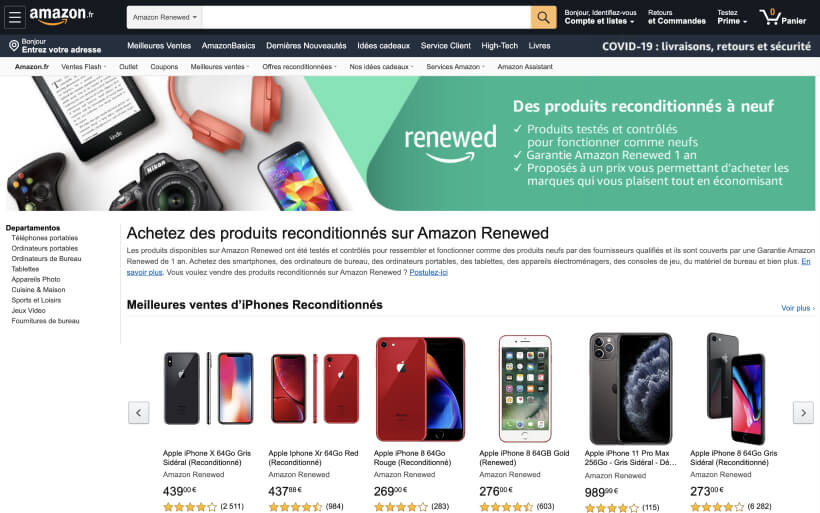Open the hamburger main menu
Image resolution: width=820 pixels, height=513 pixels.
(x=15, y=17)
